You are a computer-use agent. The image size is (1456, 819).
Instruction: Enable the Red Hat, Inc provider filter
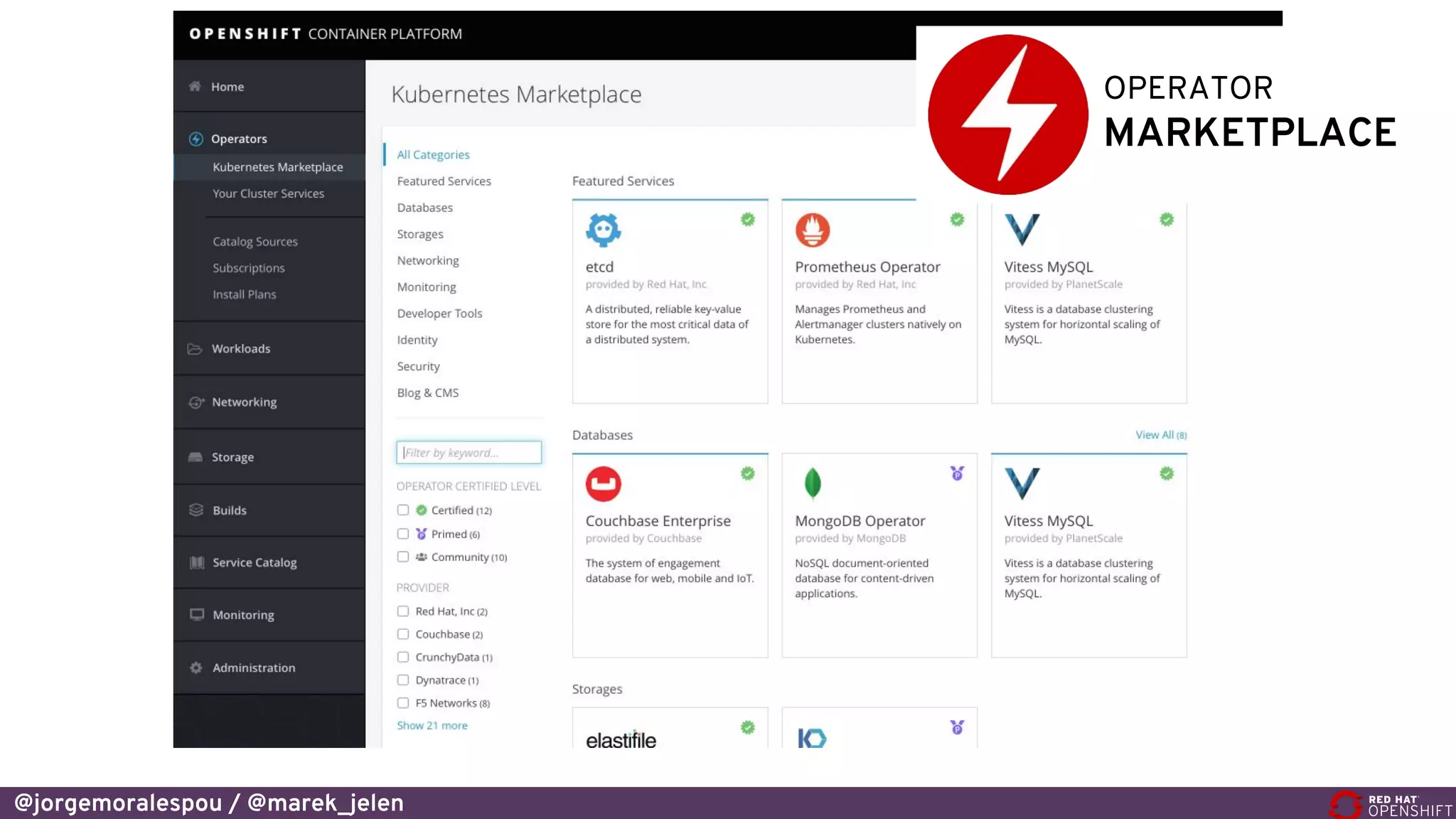click(x=403, y=611)
